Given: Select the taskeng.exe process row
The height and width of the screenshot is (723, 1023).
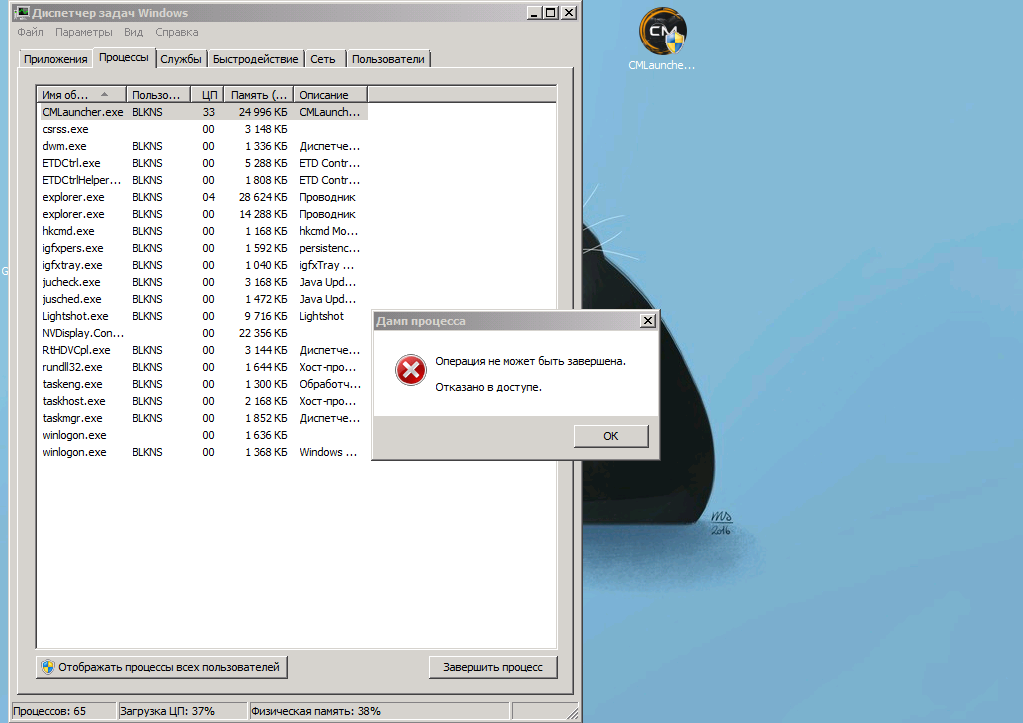Looking at the screenshot, I should tap(203, 384).
